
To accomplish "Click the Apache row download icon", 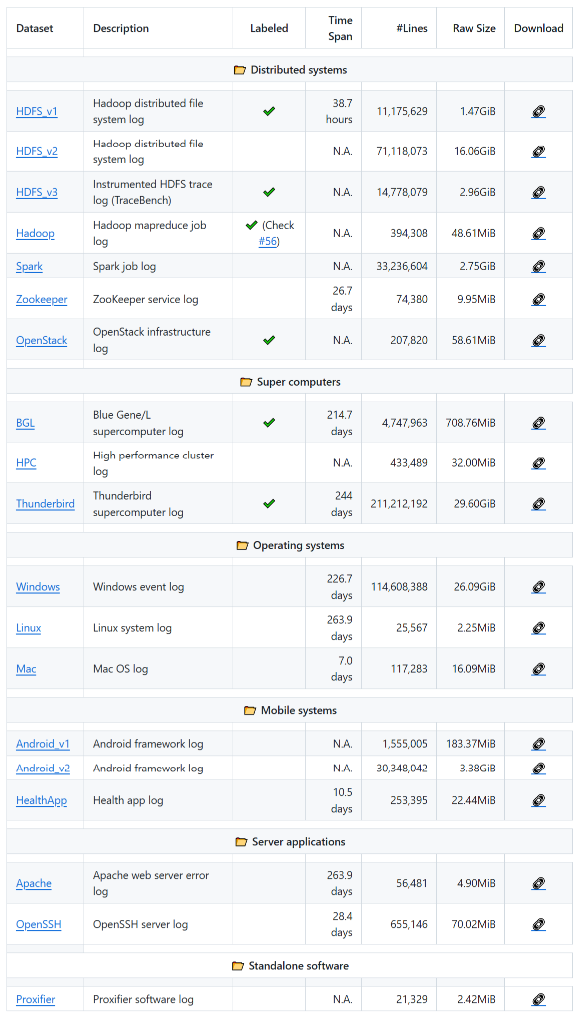I will [x=538, y=883].
